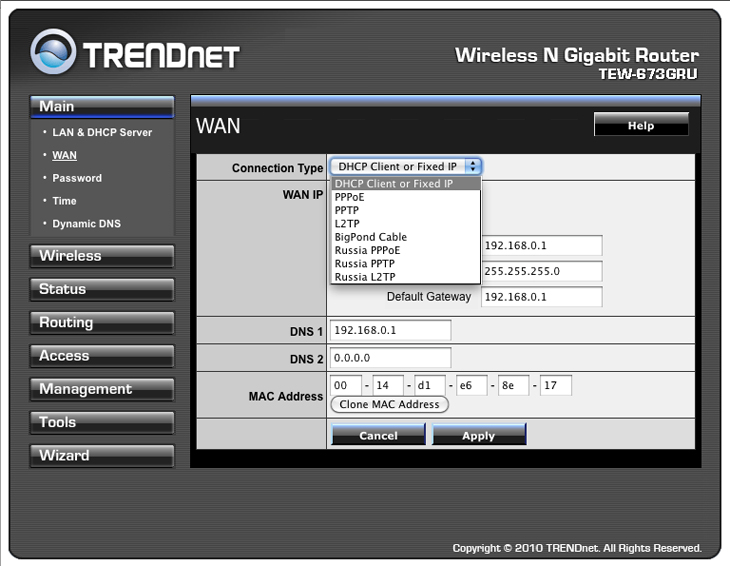Click the Default Gateway field
The height and width of the screenshot is (566, 730).
(x=541, y=296)
